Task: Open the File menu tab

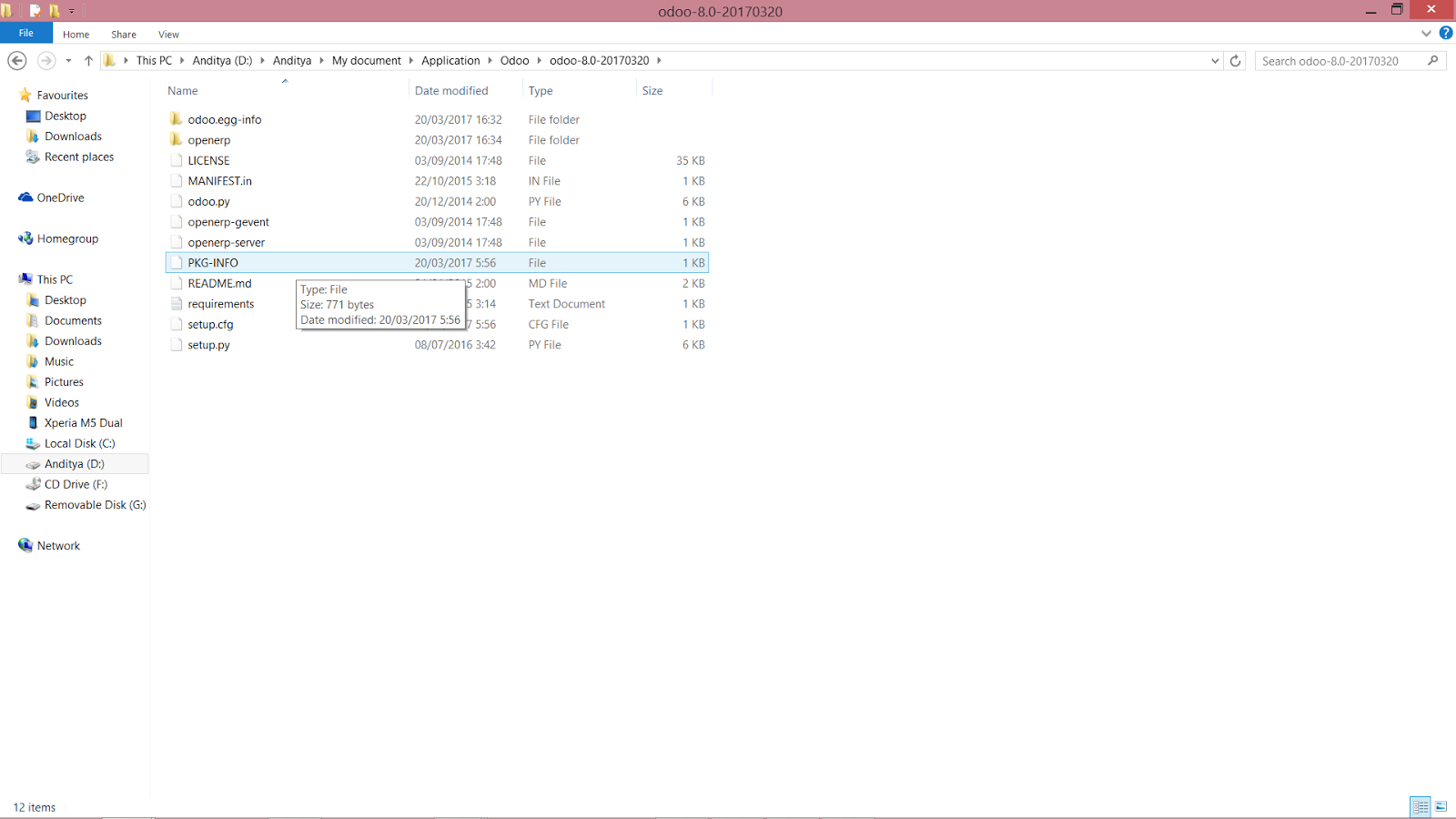Action: point(26,33)
